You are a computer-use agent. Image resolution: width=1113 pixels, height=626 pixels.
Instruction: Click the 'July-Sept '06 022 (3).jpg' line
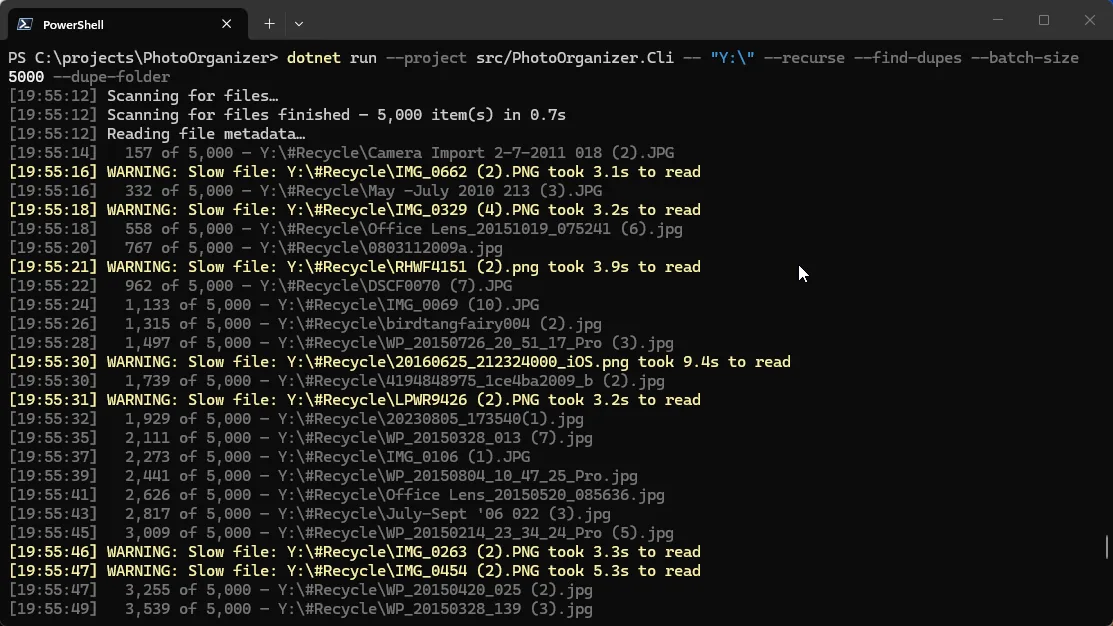[x=309, y=514]
